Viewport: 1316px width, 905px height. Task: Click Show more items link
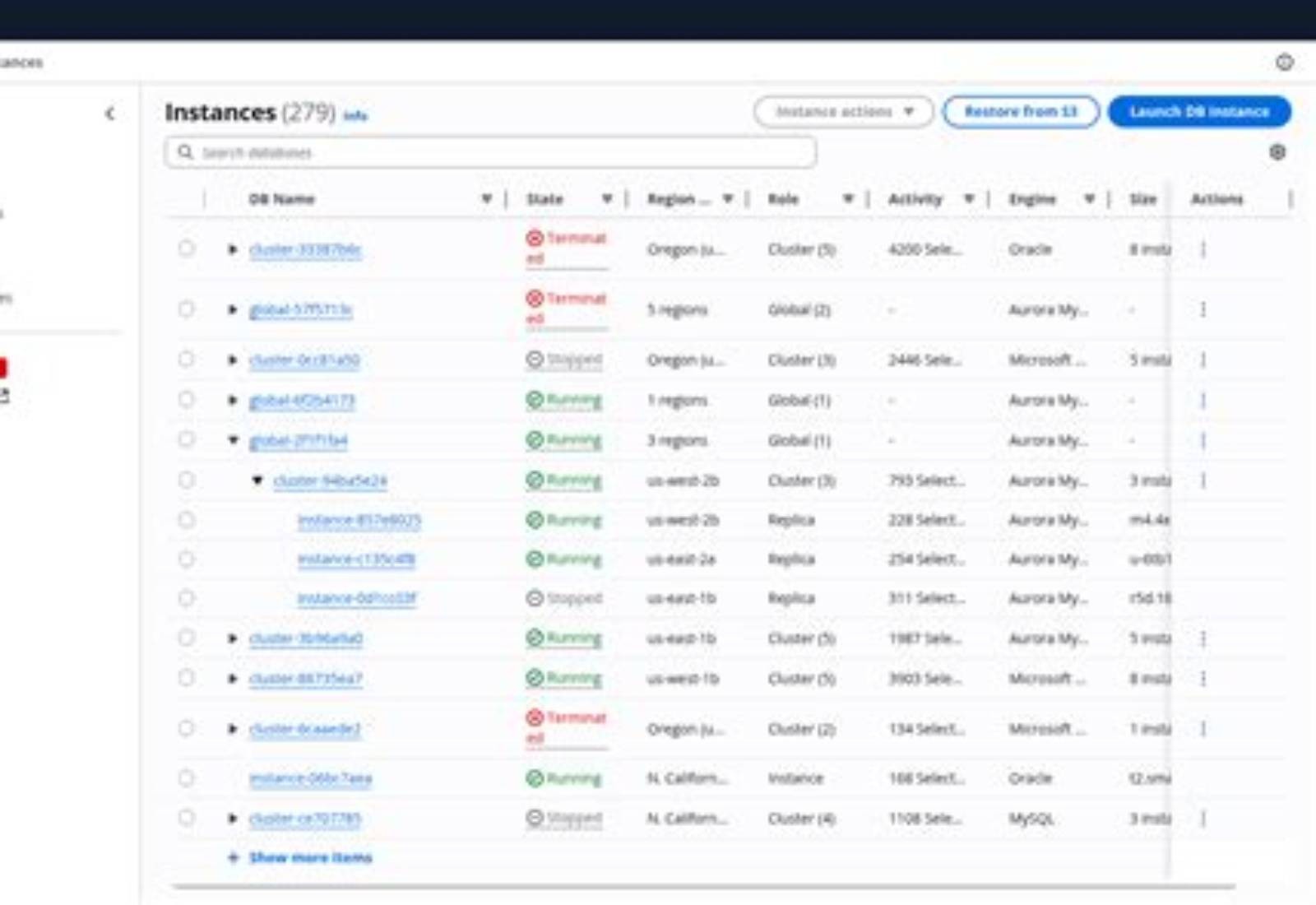(310, 857)
